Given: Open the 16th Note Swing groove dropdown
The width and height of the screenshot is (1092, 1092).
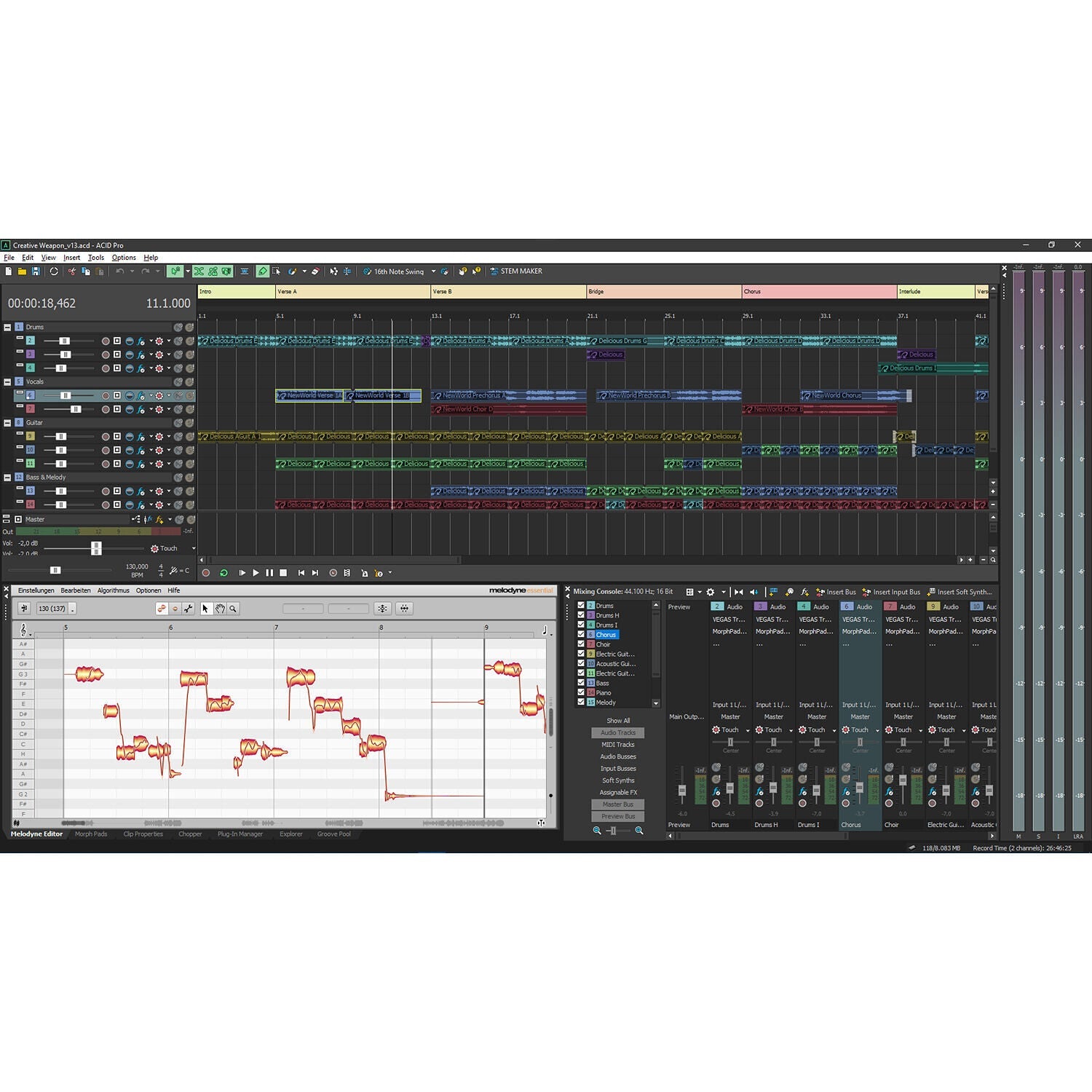Looking at the screenshot, I should pyautogui.click(x=433, y=272).
